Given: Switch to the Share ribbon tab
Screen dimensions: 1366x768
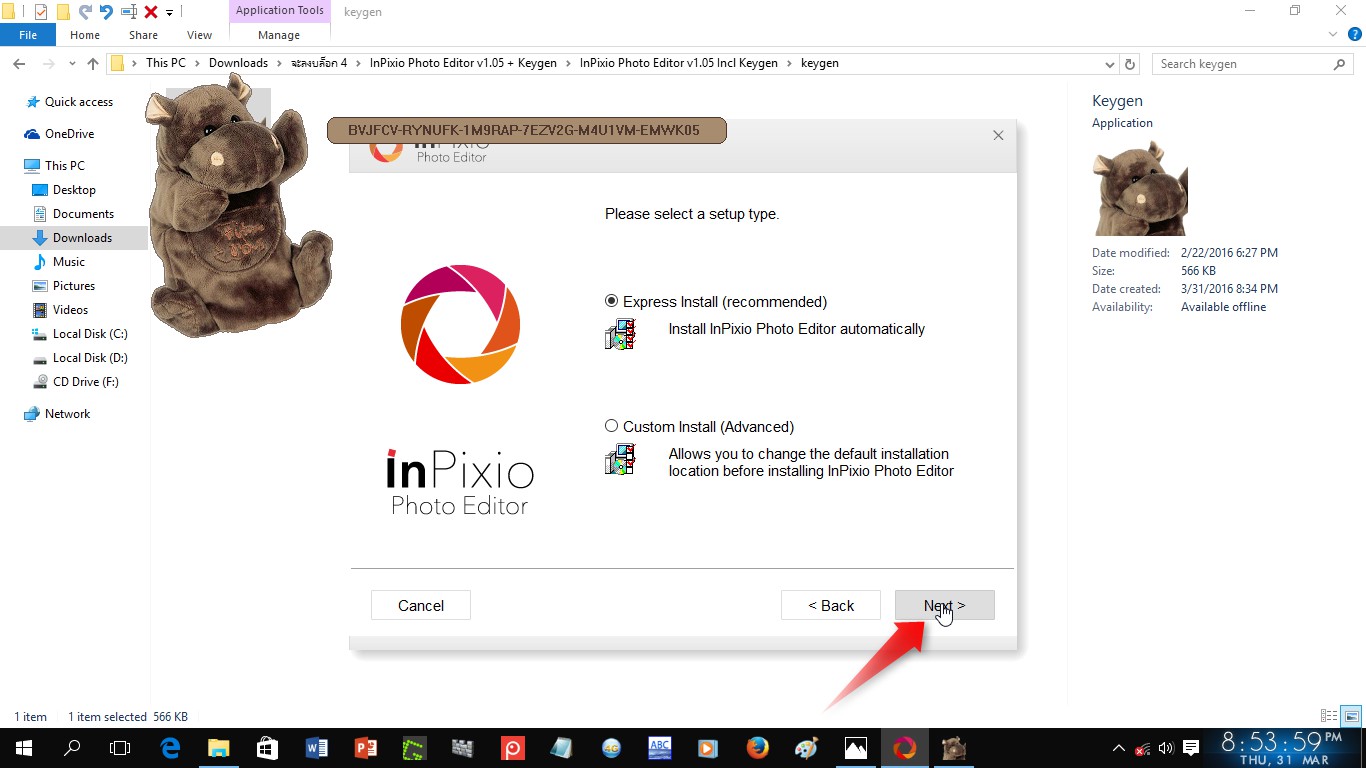Looking at the screenshot, I should (143, 35).
